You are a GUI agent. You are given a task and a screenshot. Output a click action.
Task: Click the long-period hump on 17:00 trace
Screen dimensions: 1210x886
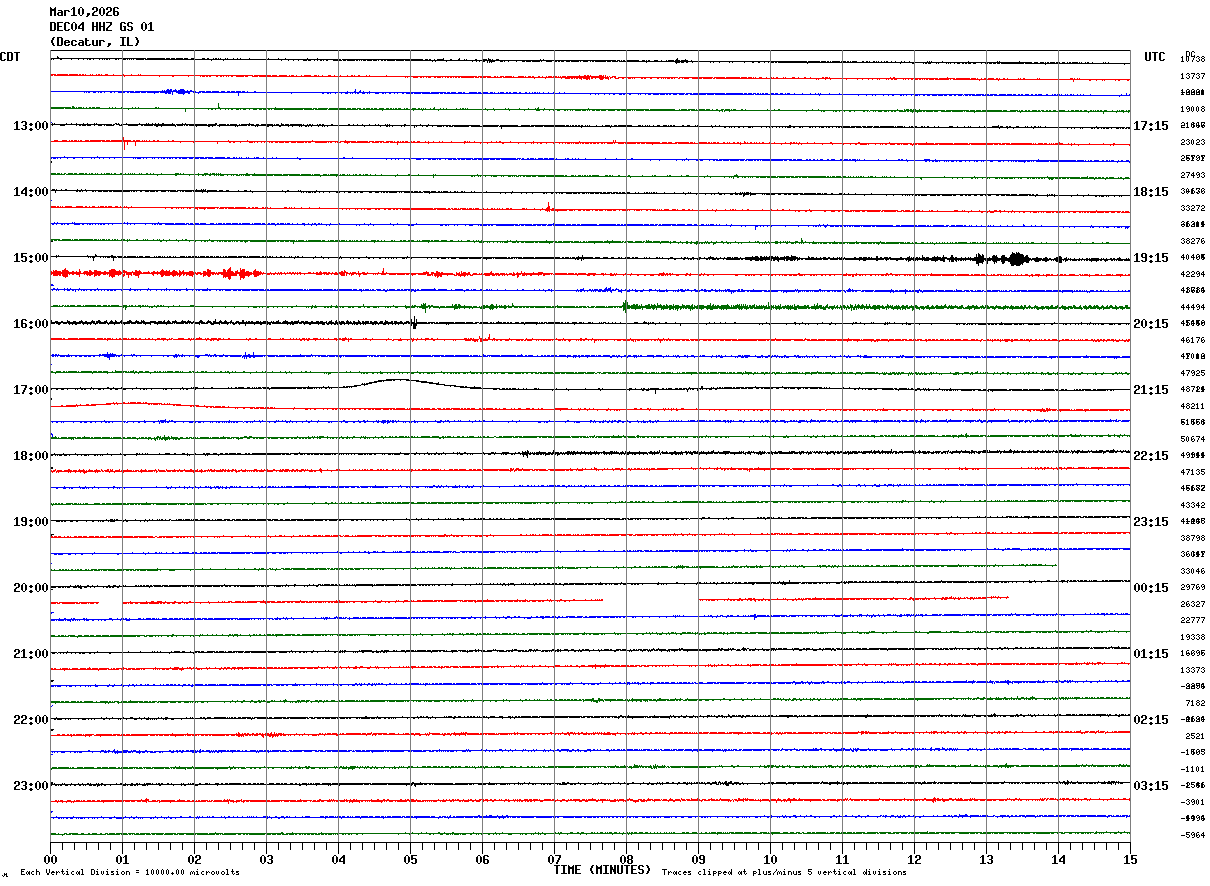click(400, 382)
